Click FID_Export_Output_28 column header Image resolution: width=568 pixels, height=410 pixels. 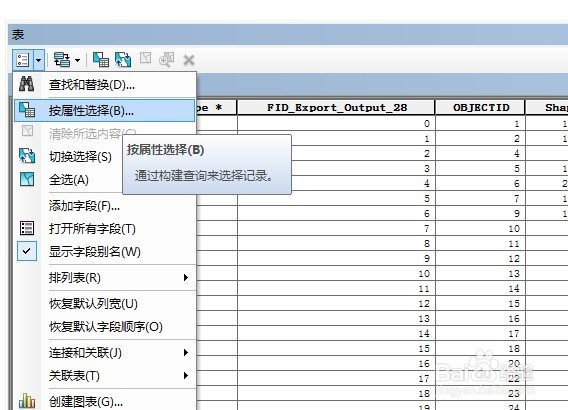click(x=336, y=108)
